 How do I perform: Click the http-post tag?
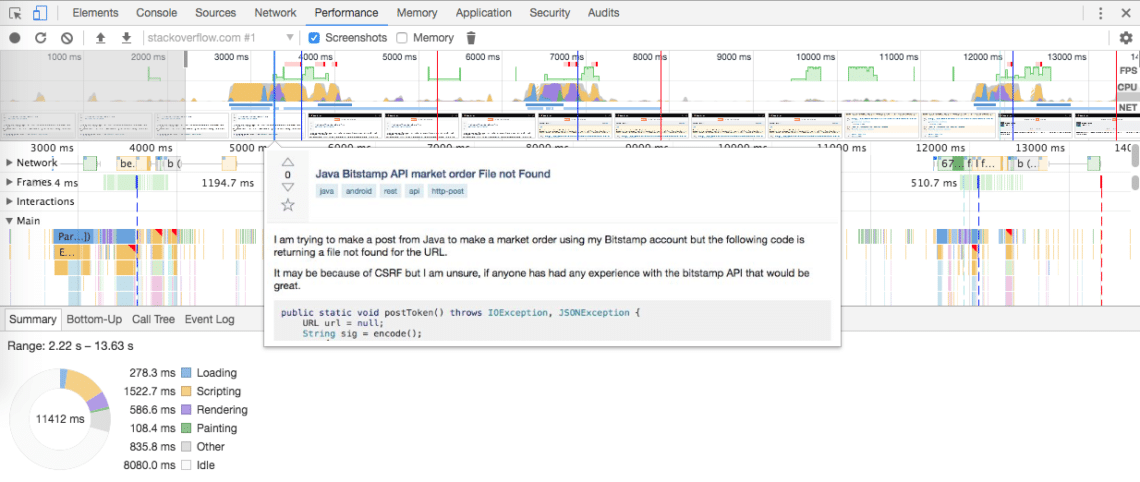point(446,192)
